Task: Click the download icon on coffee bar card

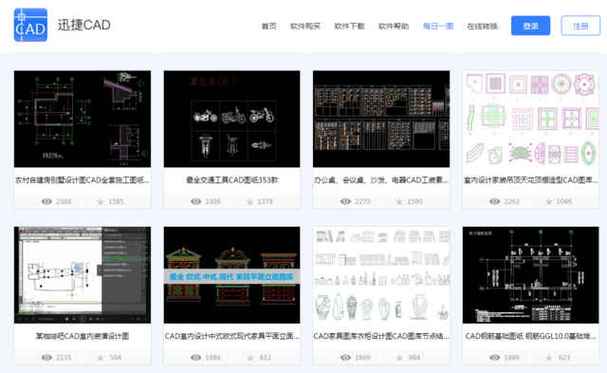Action: tap(101, 357)
